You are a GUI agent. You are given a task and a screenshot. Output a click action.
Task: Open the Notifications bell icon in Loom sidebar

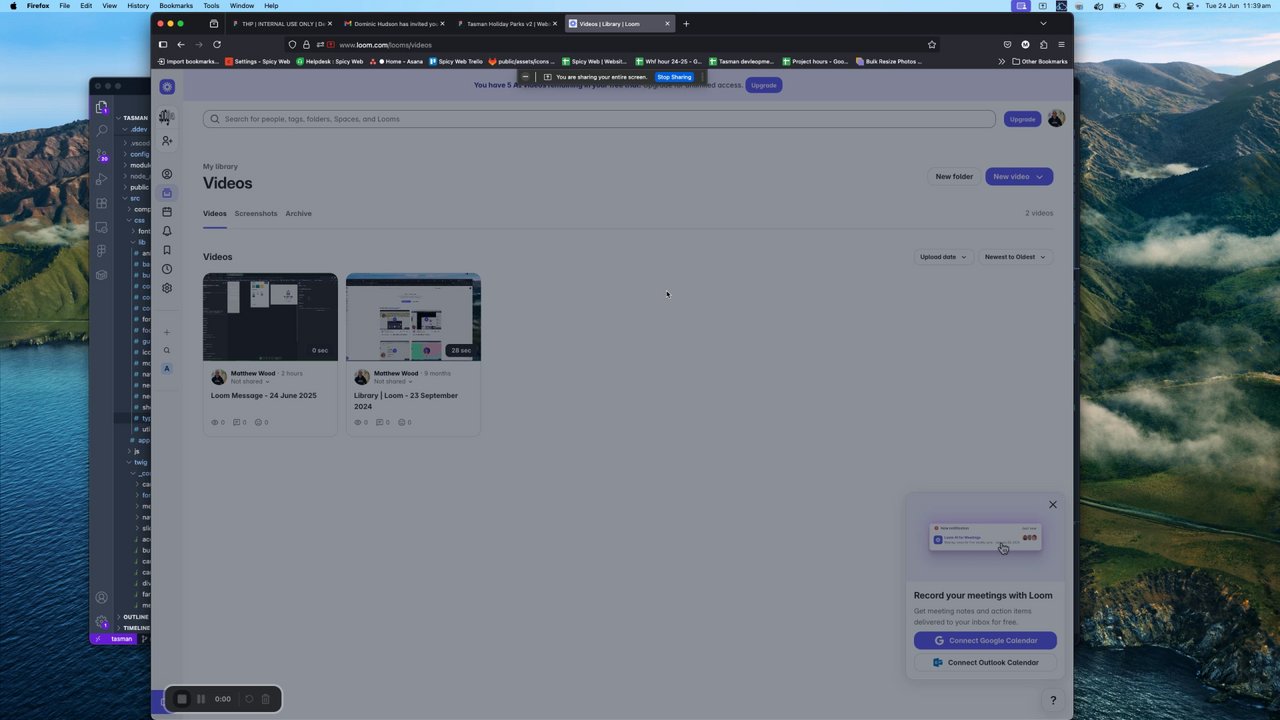pyautogui.click(x=167, y=231)
